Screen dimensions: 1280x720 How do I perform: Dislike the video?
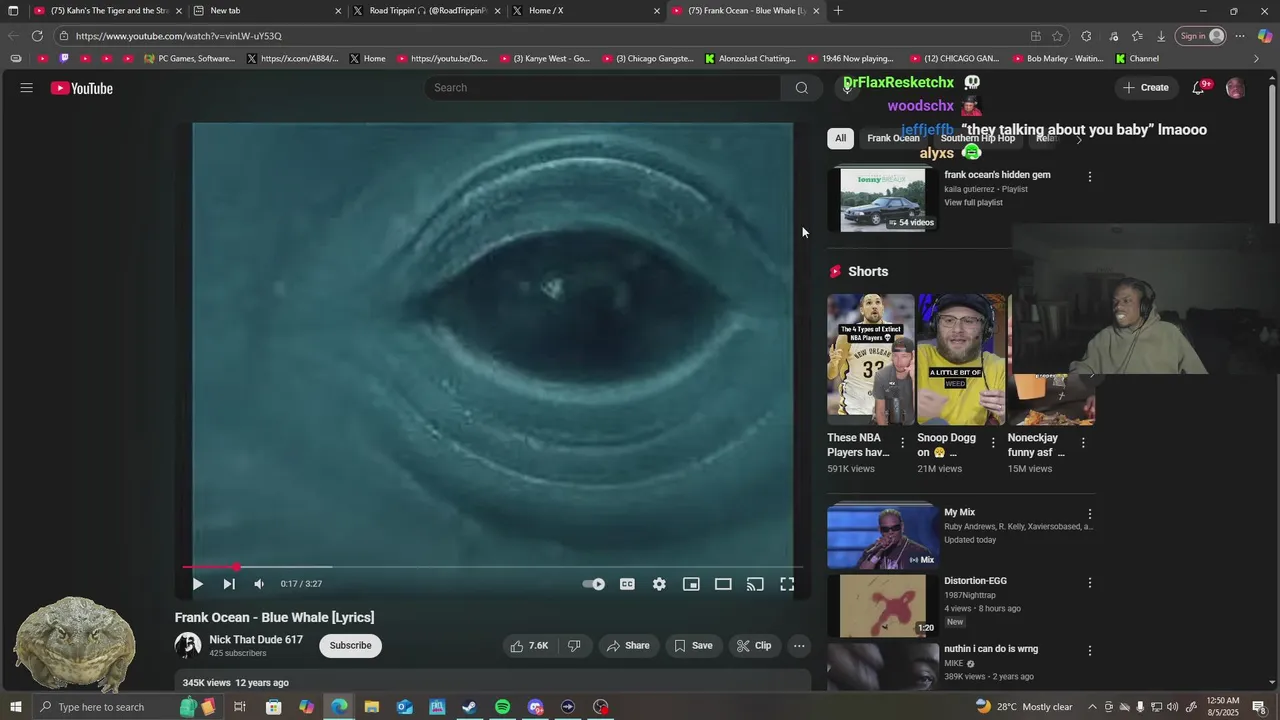pos(574,646)
